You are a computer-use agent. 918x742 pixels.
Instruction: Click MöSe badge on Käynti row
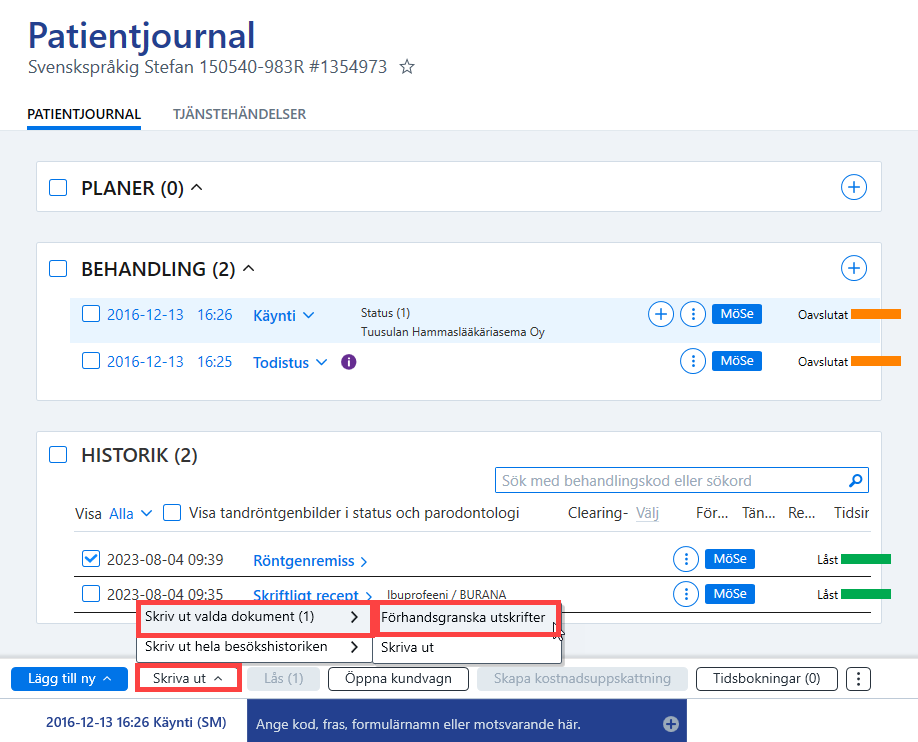[737, 314]
